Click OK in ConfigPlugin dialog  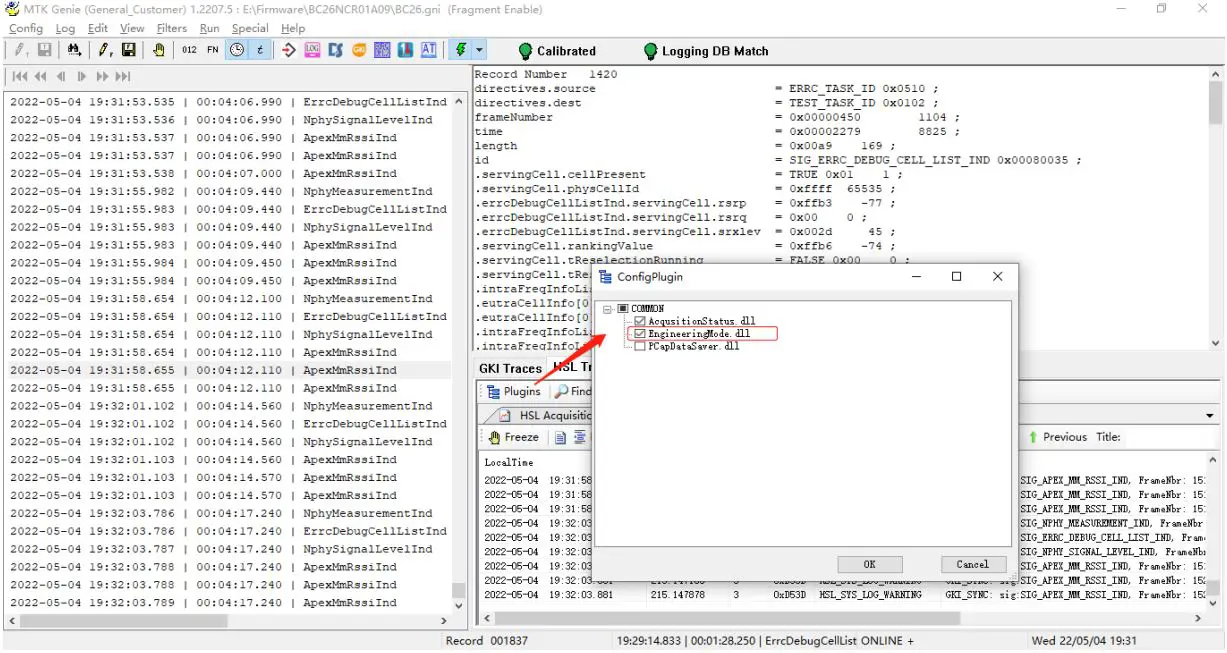pos(869,564)
